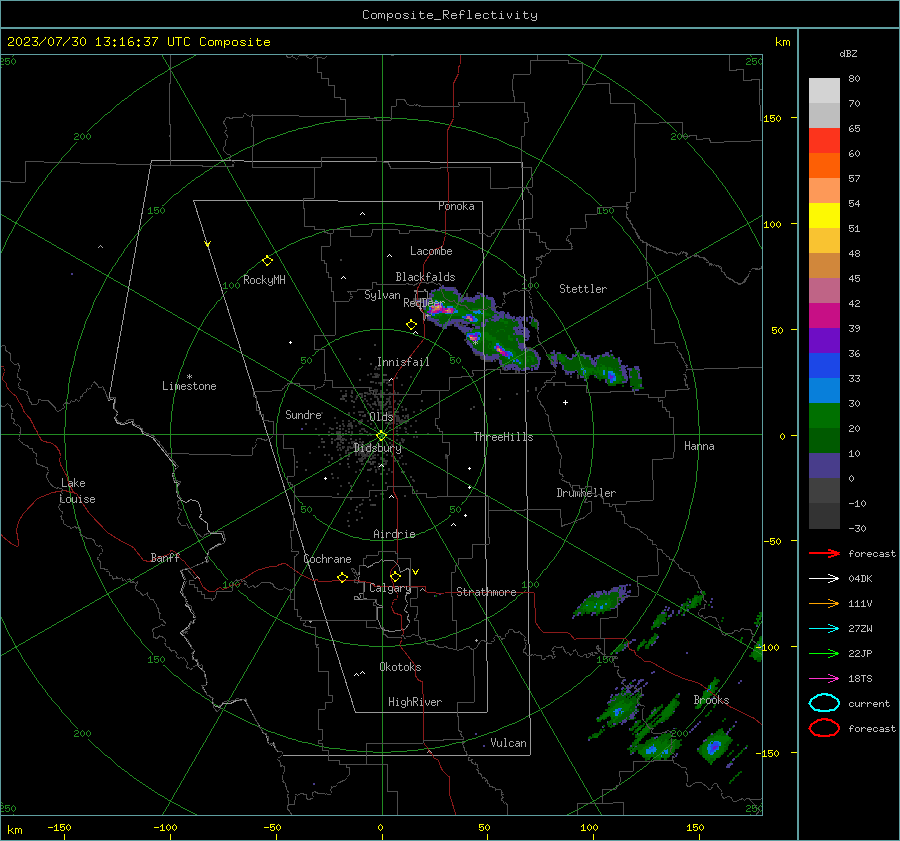Viewport: 900px width, 841px height.
Task: Click the Ponoka city label
Action: click(456, 206)
